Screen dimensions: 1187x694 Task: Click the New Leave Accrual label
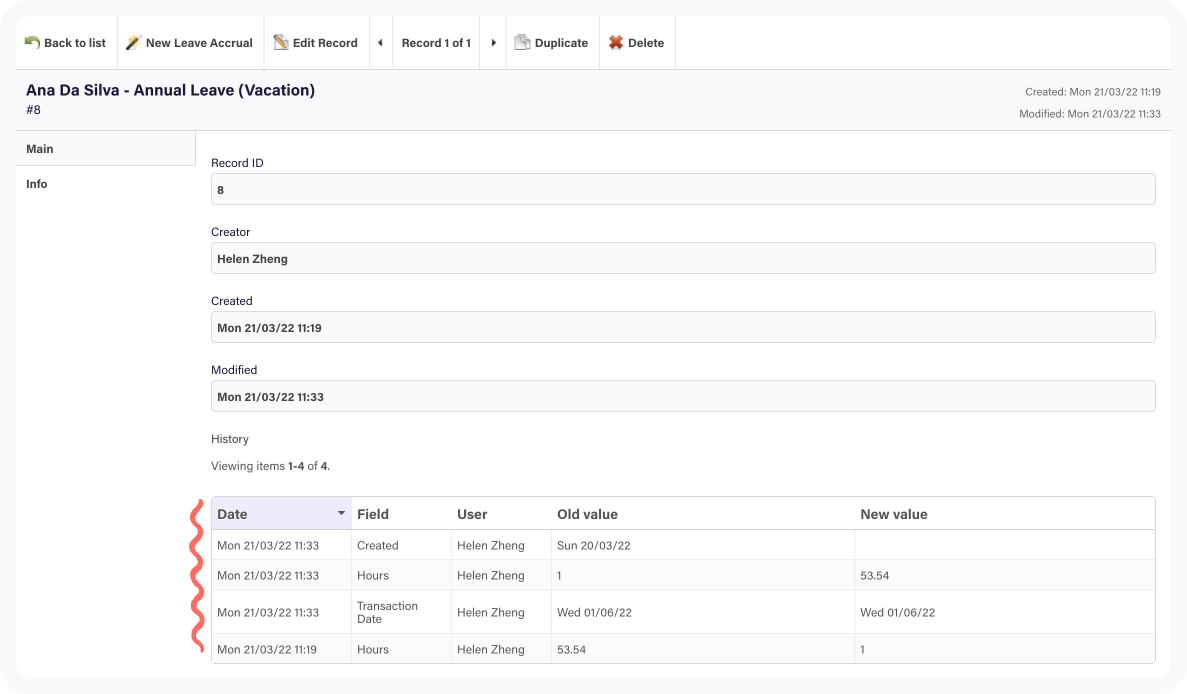[199, 43]
